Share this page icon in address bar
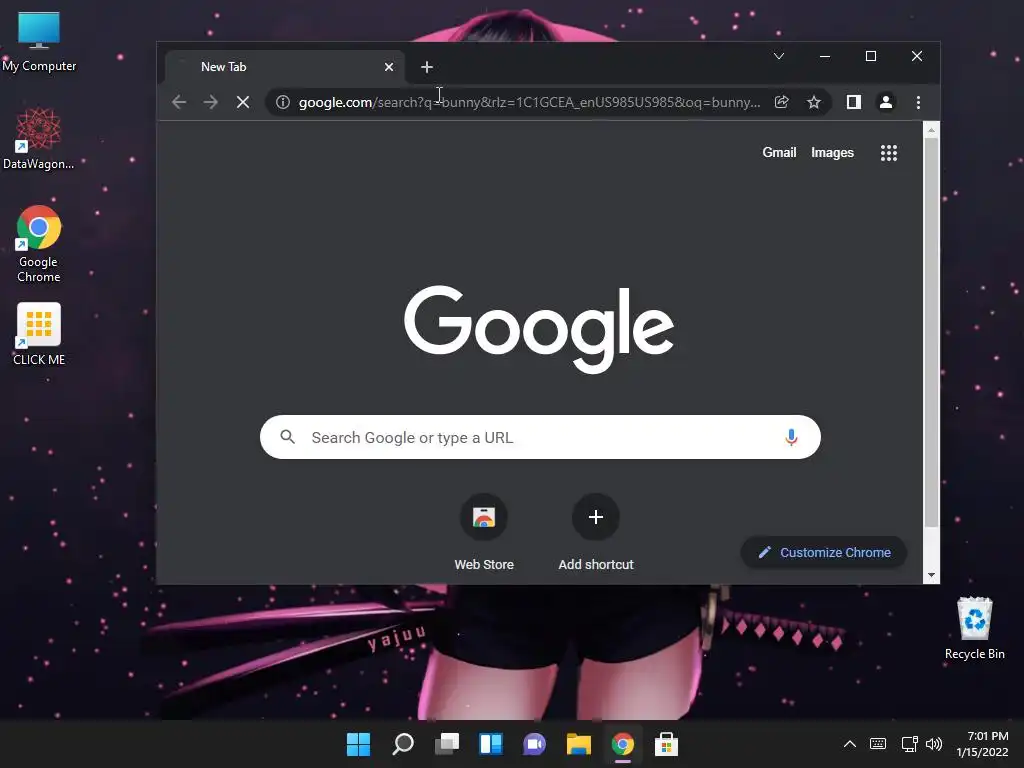The image size is (1024, 768). coord(782,102)
